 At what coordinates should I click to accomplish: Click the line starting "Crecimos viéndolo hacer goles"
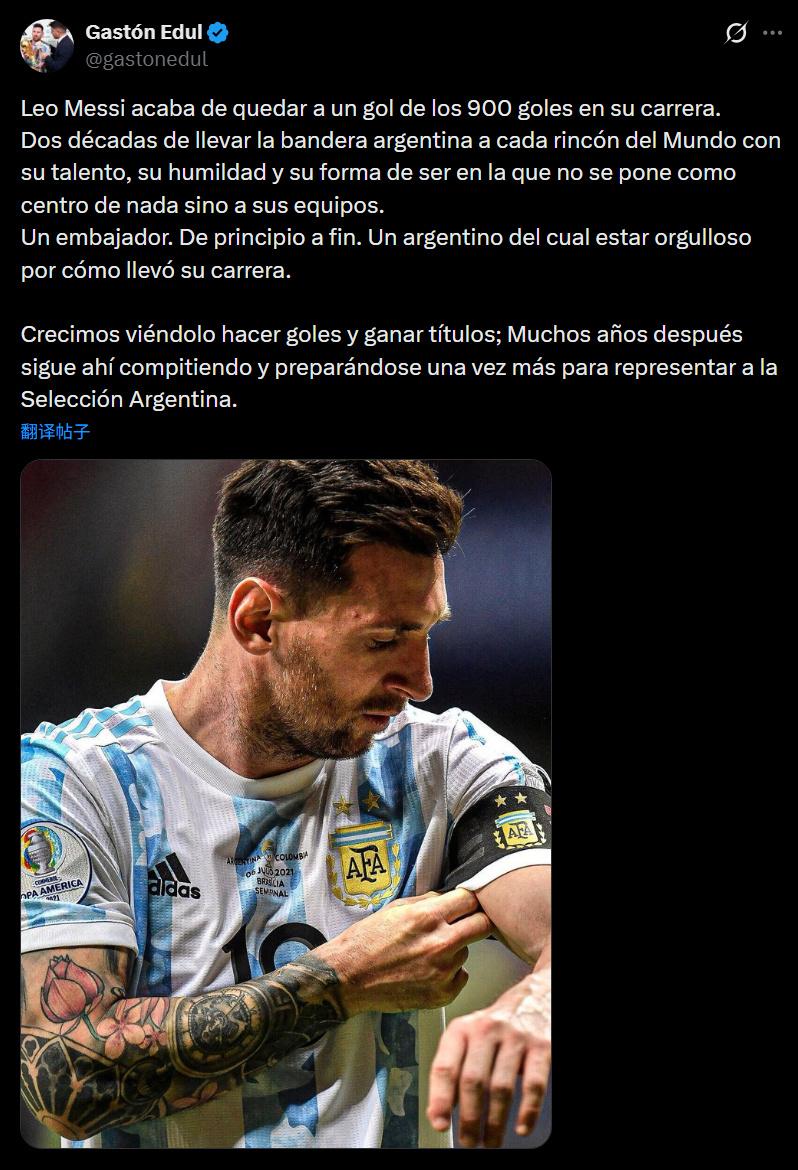click(381, 334)
